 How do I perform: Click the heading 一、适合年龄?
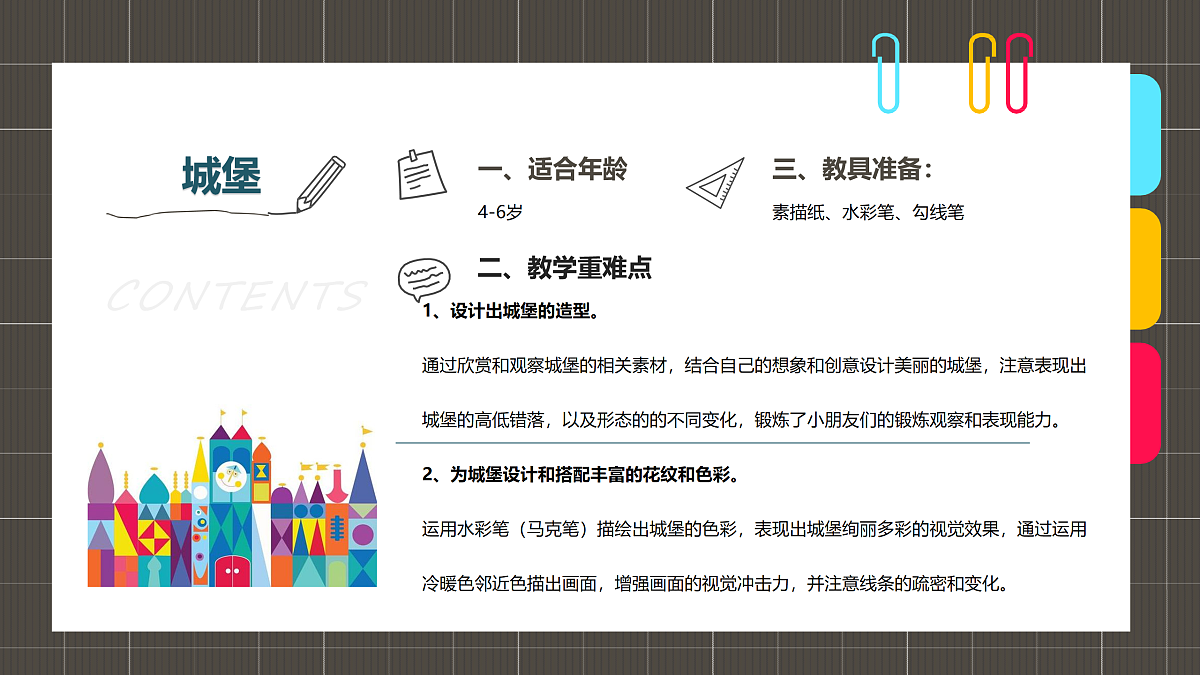(x=552, y=169)
